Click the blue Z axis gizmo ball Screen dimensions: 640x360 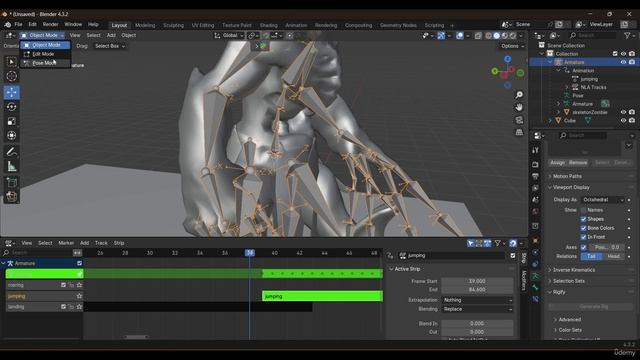click(507, 59)
